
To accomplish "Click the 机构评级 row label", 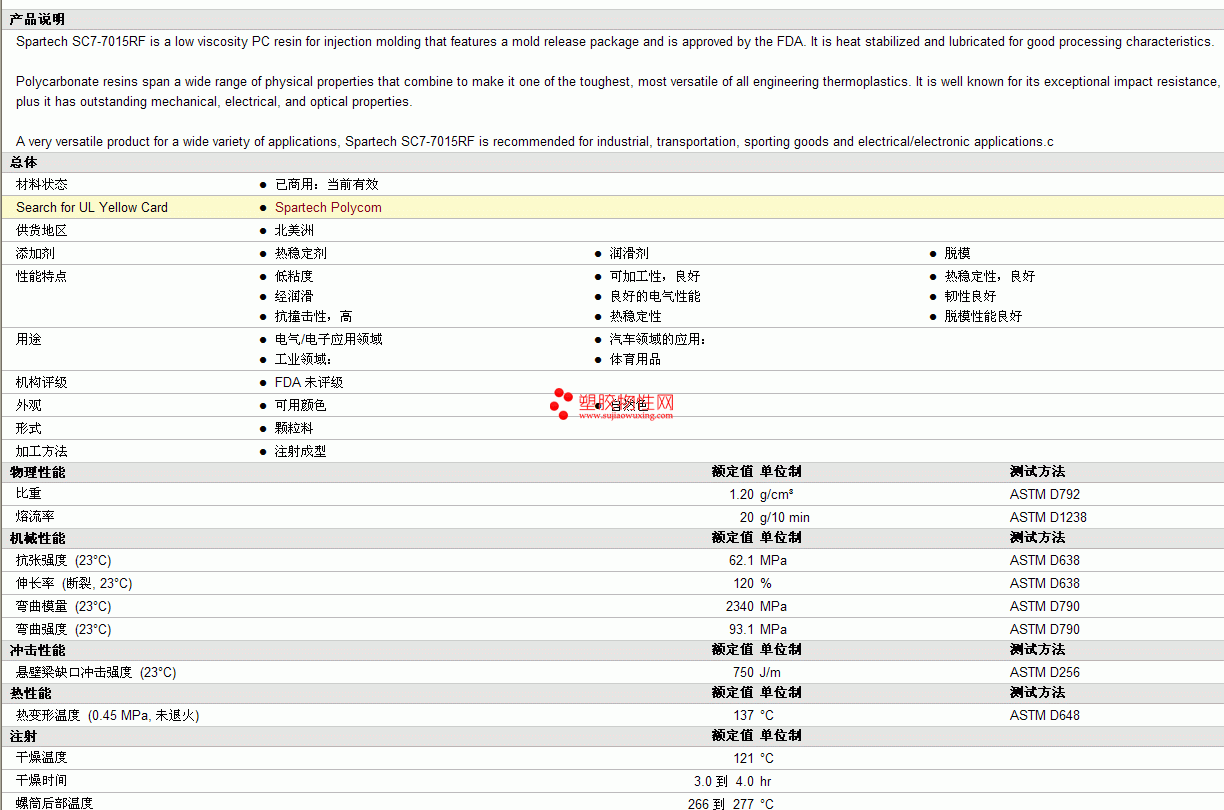I will tap(42, 382).
